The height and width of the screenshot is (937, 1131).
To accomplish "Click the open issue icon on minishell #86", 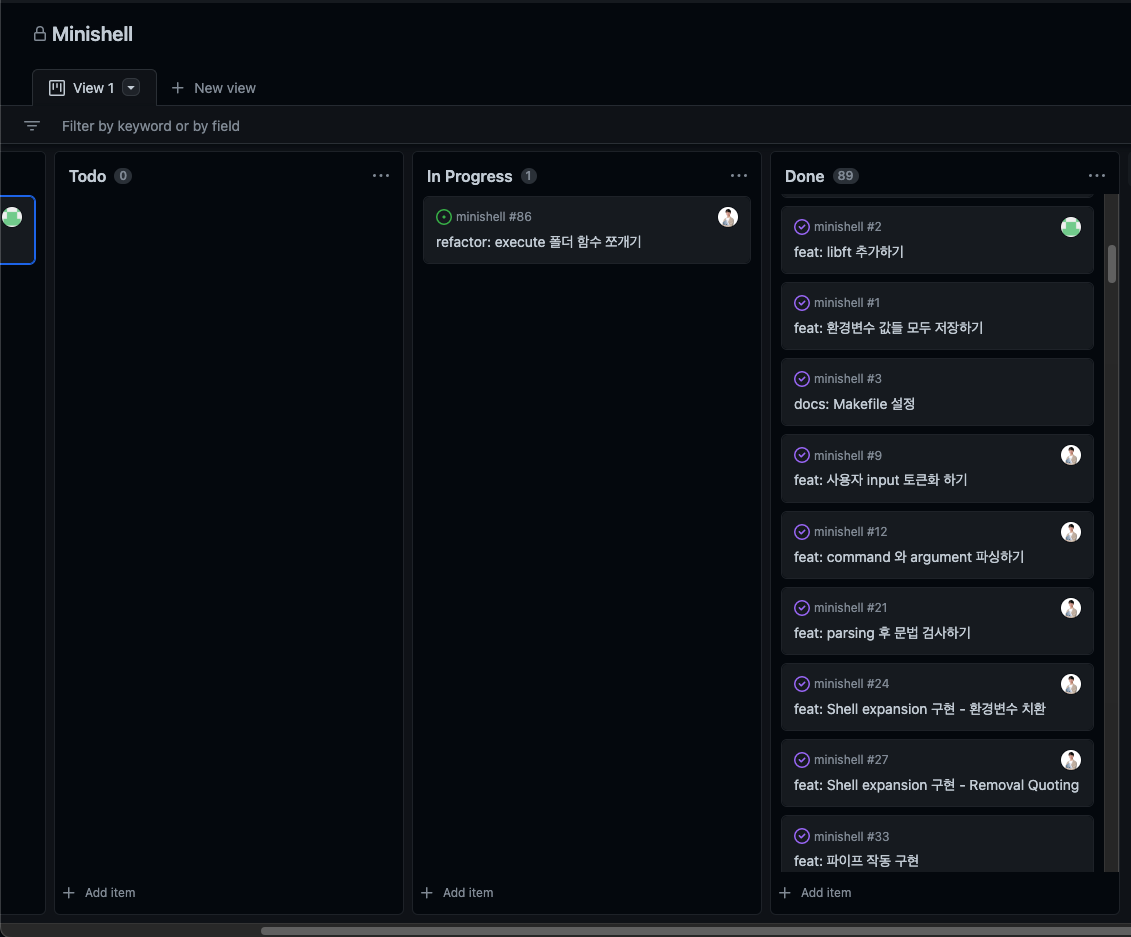I will tap(444, 217).
